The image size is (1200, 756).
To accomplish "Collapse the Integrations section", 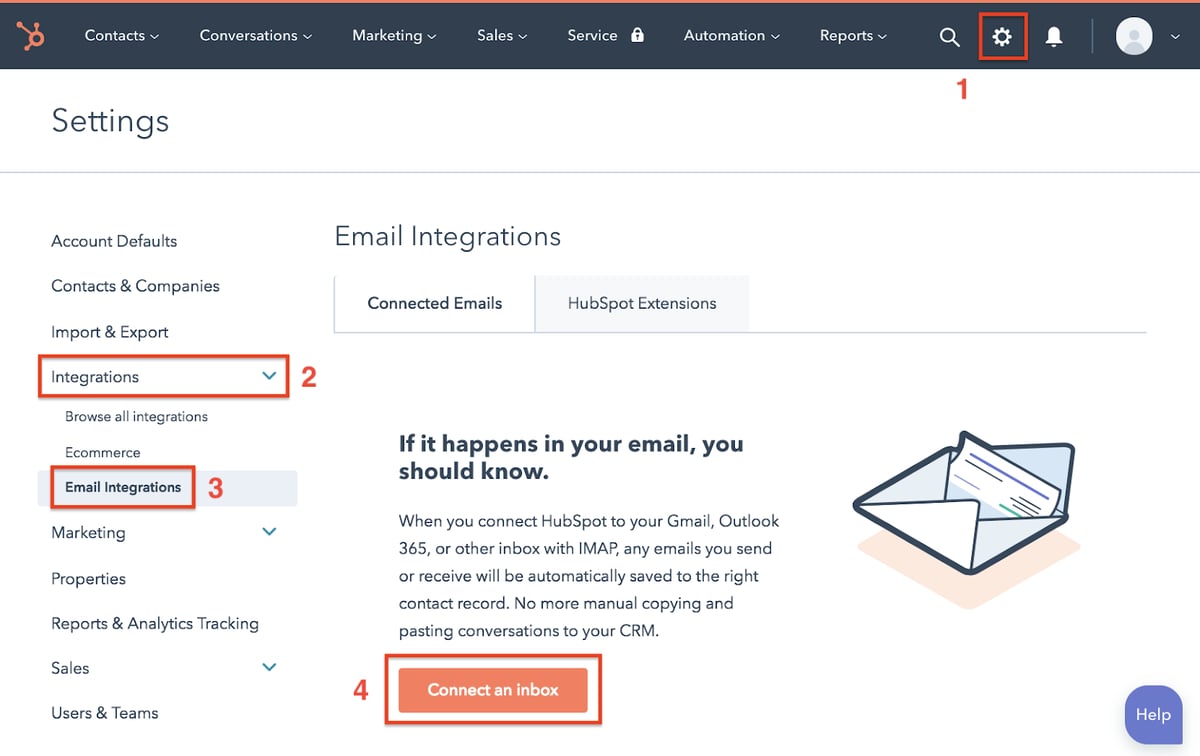I will click(x=268, y=377).
